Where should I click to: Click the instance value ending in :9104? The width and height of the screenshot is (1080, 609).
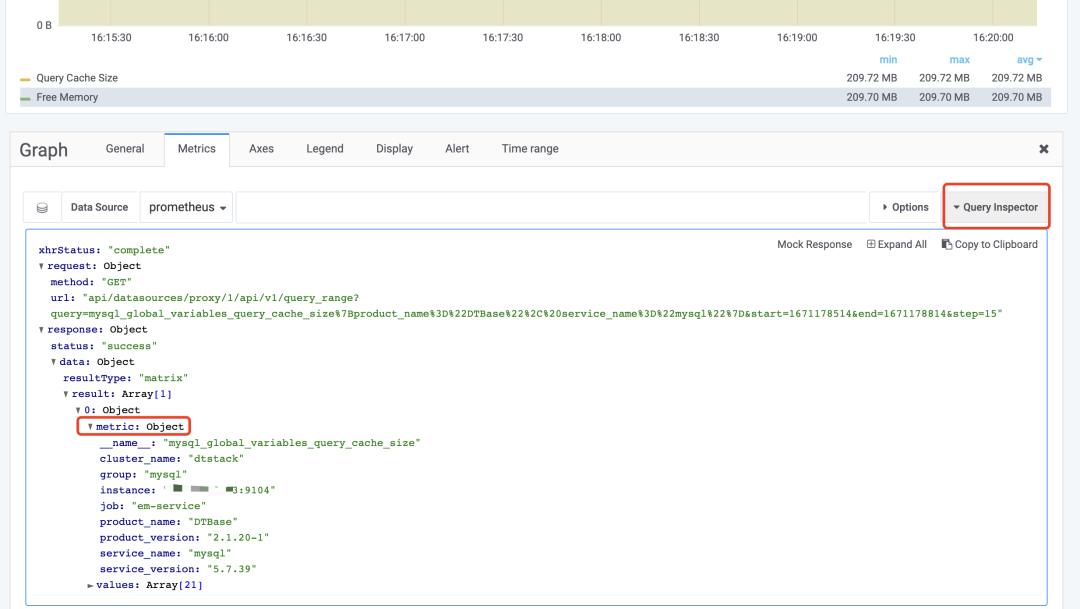click(x=219, y=490)
